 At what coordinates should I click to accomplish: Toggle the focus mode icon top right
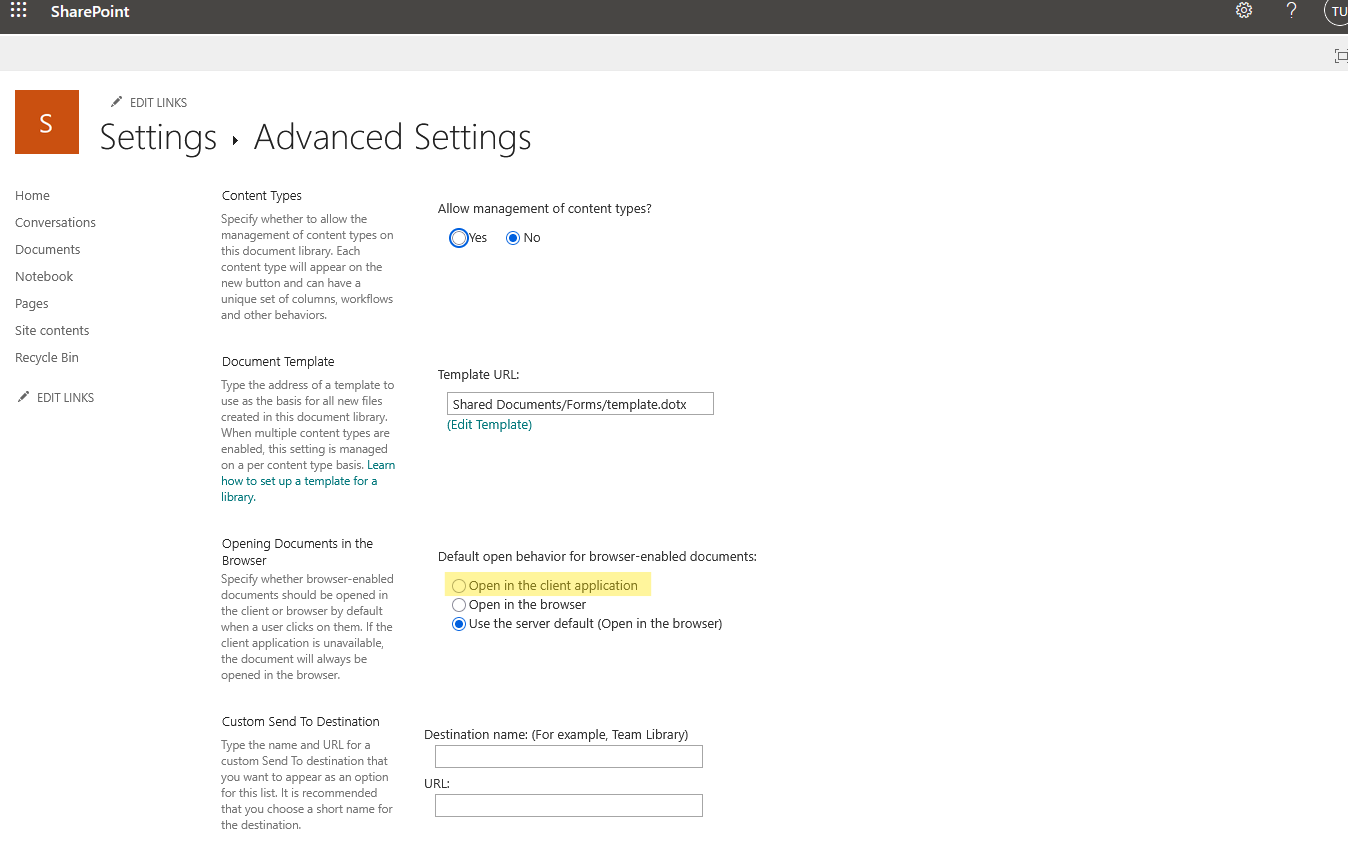[1340, 56]
